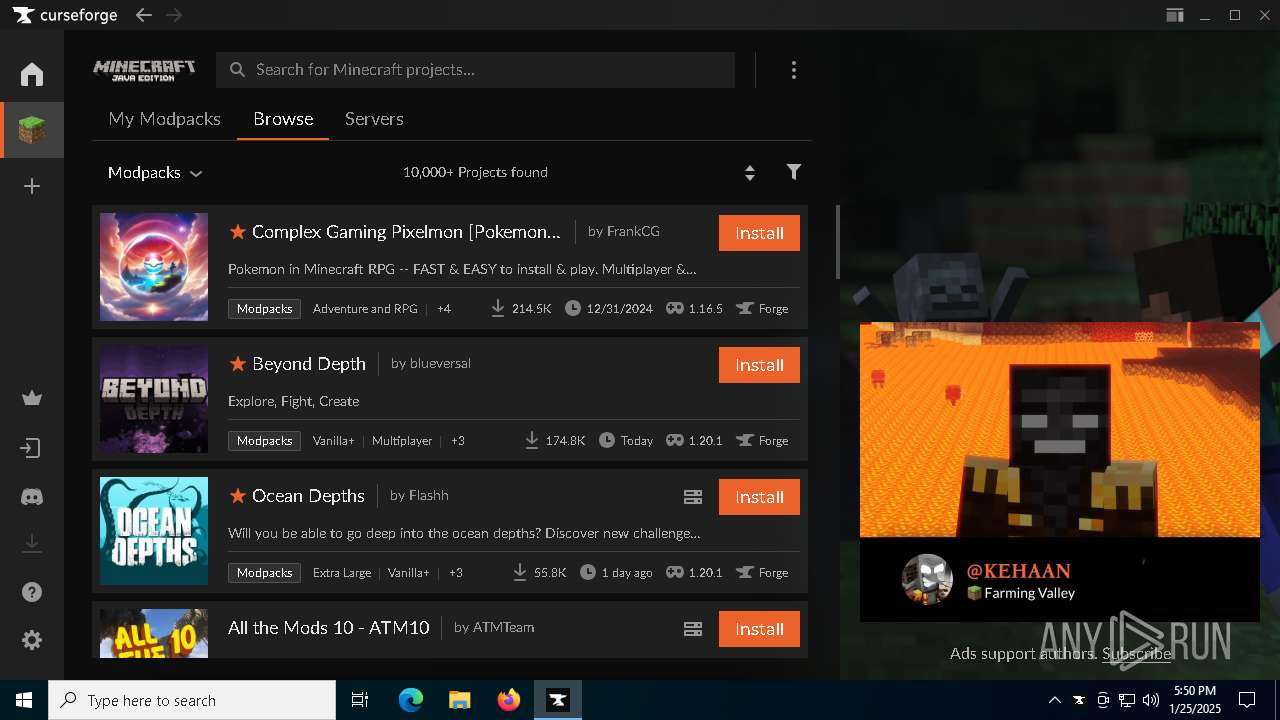Open Firefox from the taskbar
The height and width of the screenshot is (720, 1280).
tap(509, 700)
